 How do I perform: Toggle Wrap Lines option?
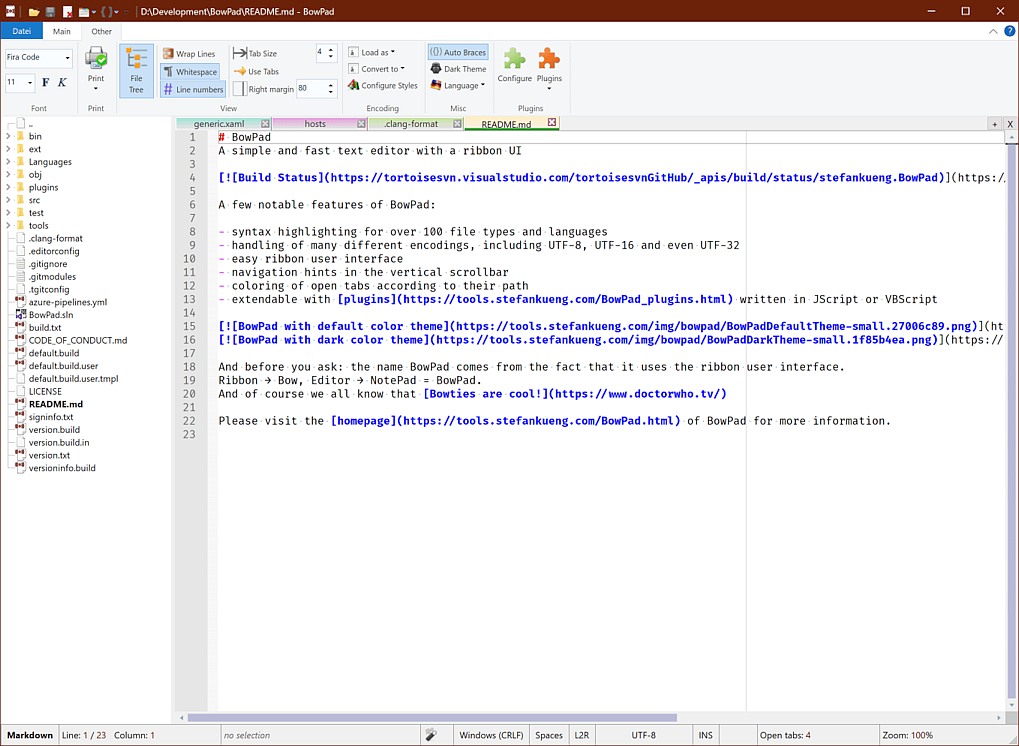(189, 53)
